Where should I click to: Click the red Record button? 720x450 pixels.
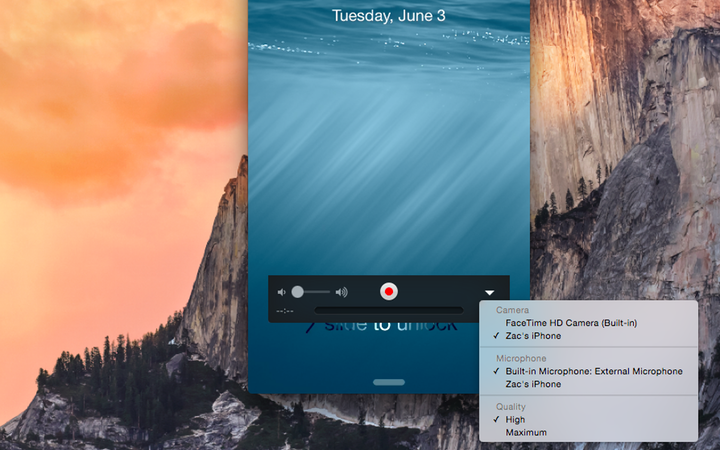coord(388,292)
